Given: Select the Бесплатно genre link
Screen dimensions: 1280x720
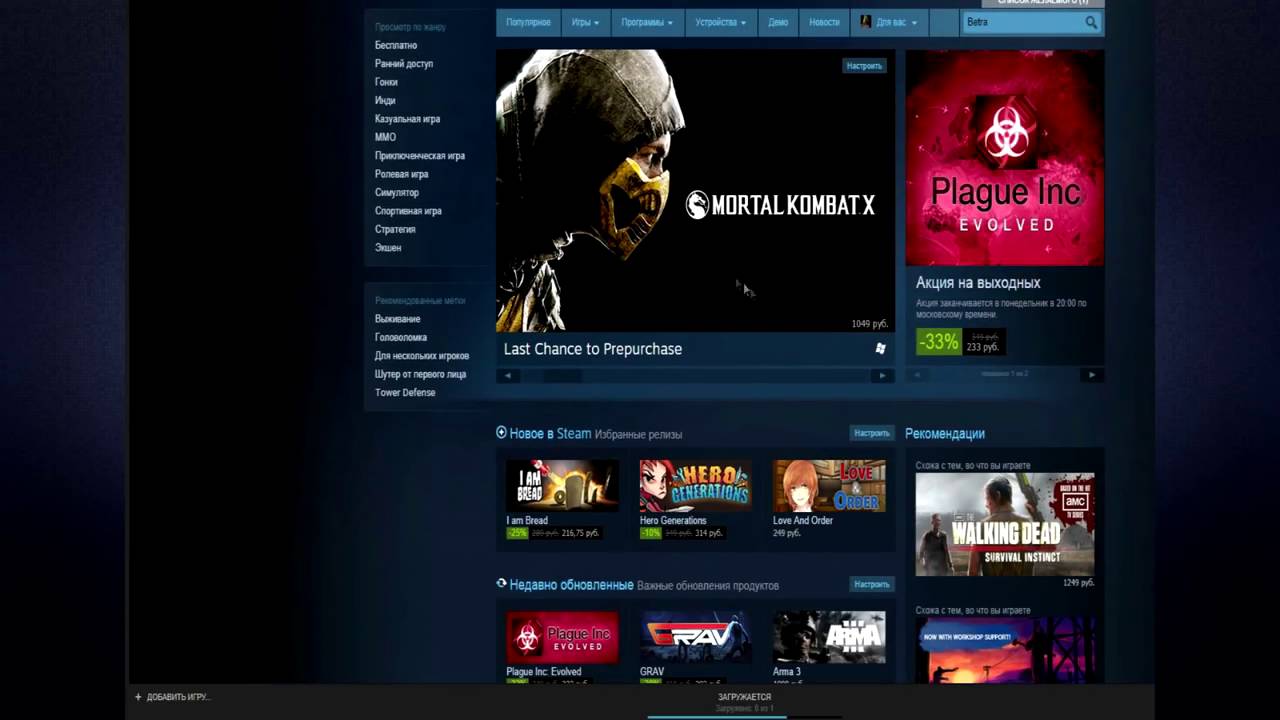Looking at the screenshot, I should (396, 46).
